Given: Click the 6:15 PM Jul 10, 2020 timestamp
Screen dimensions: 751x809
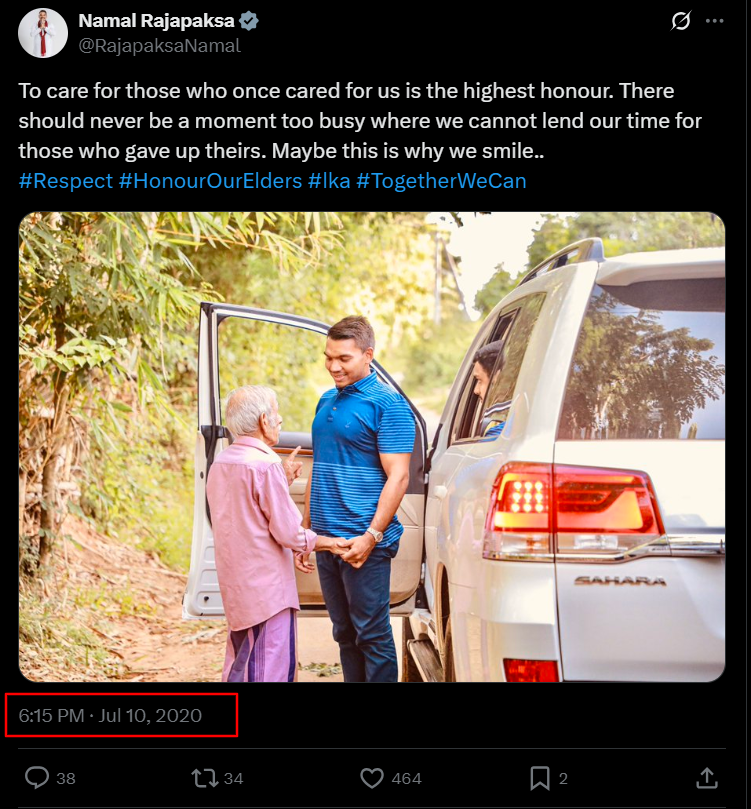Looking at the screenshot, I should pos(110,715).
